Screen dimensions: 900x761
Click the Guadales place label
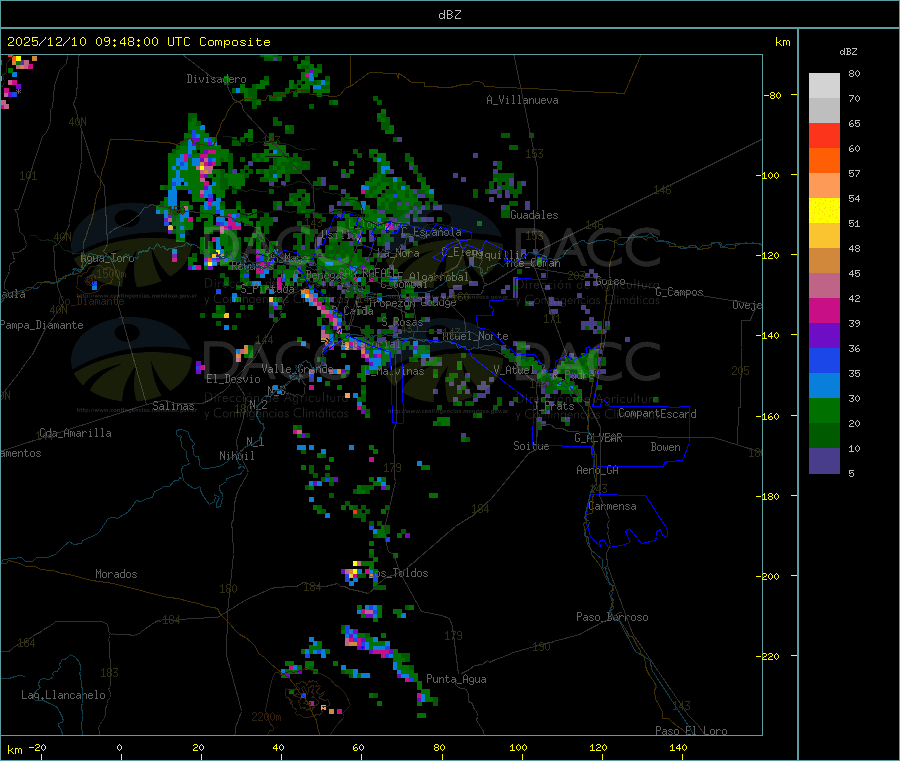coord(534,215)
